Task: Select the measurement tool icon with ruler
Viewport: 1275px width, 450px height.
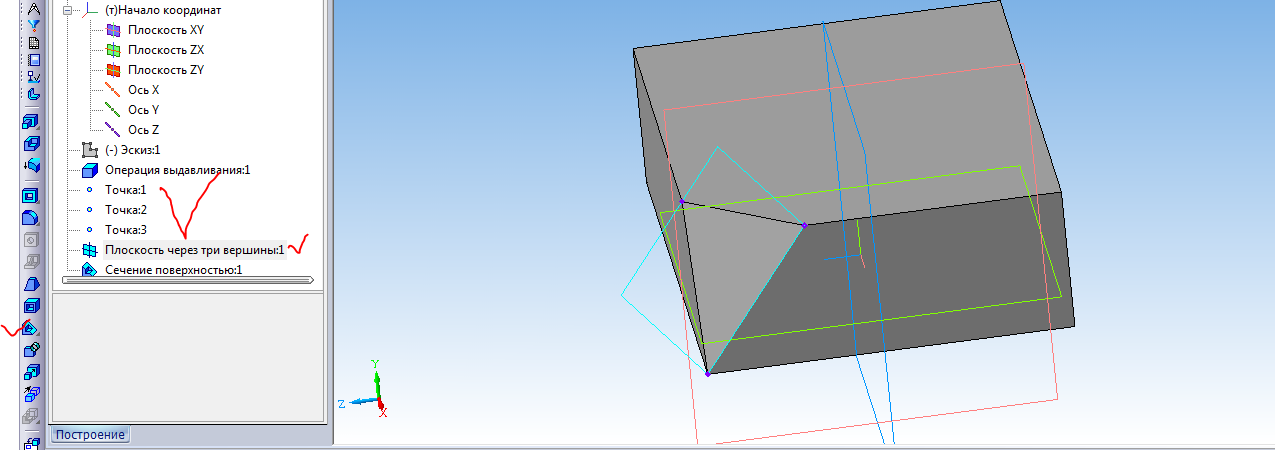Action: (x=32, y=75)
